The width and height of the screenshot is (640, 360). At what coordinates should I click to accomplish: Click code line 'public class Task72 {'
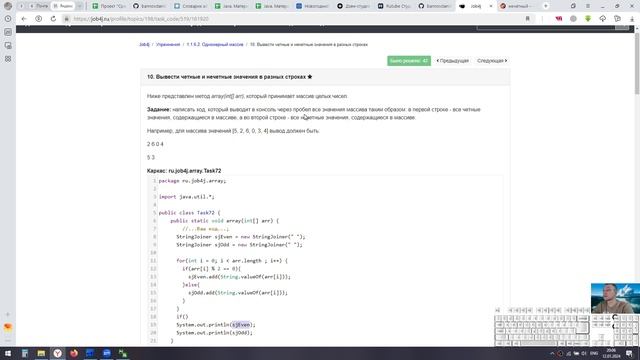tap(189, 213)
